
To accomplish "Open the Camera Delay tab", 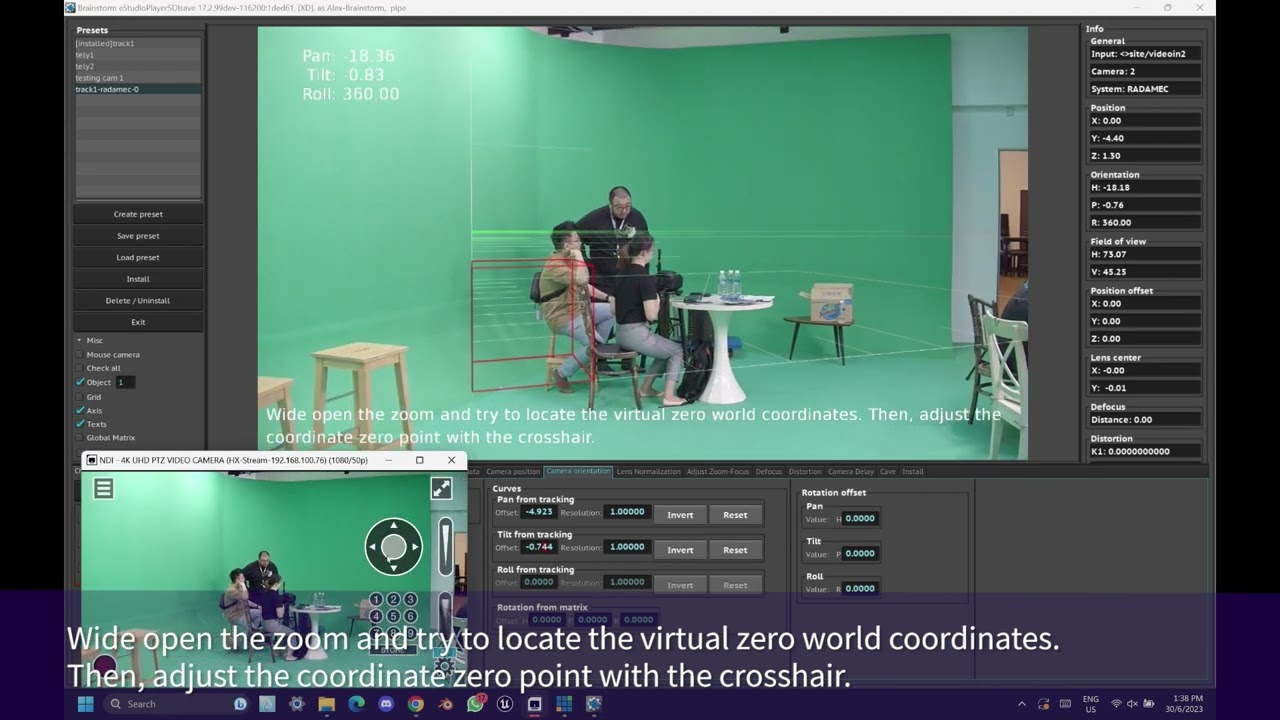I will tap(851, 471).
